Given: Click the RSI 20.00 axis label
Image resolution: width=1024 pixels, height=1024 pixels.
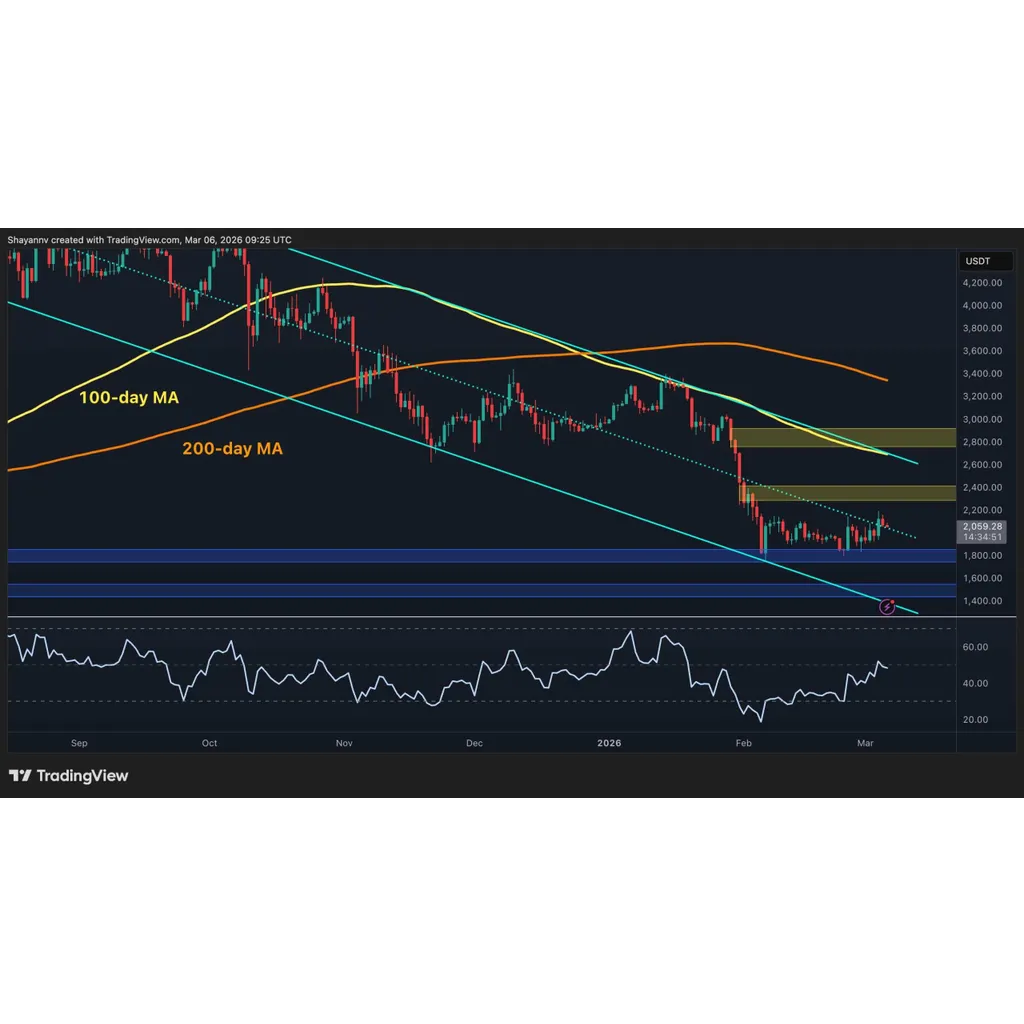Looking at the screenshot, I should coord(975,720).
